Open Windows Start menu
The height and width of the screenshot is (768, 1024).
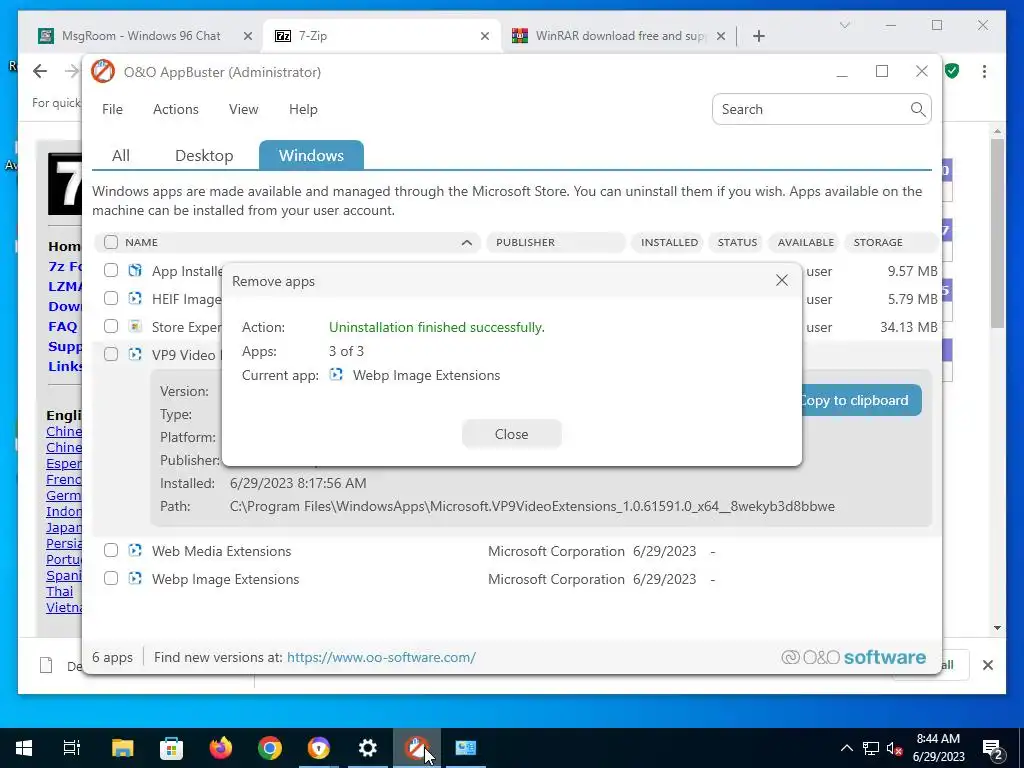tap(24, 748)
